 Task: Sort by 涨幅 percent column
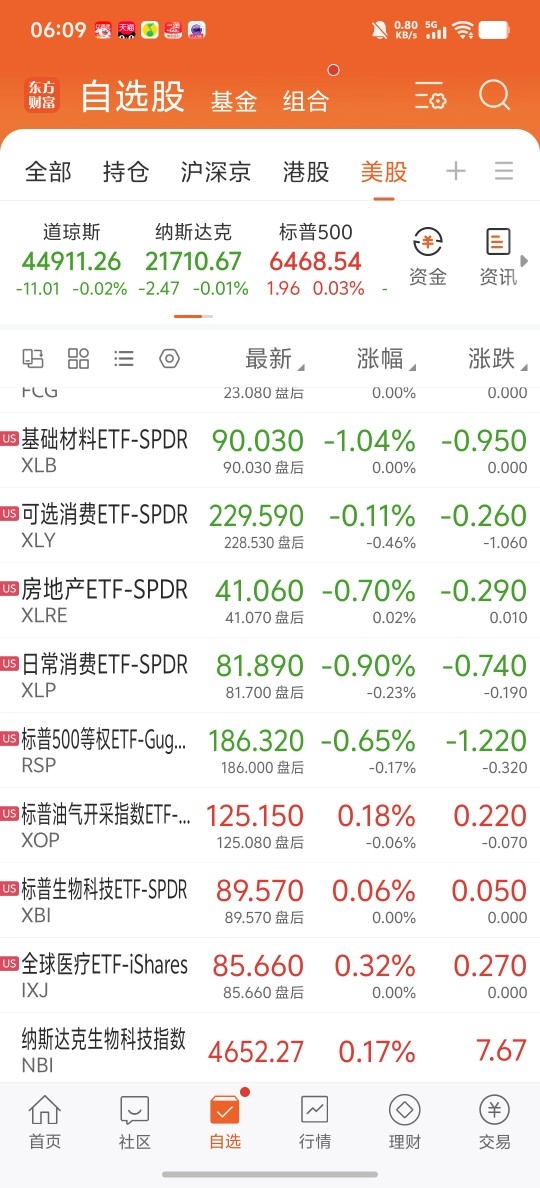click(386, 358)
